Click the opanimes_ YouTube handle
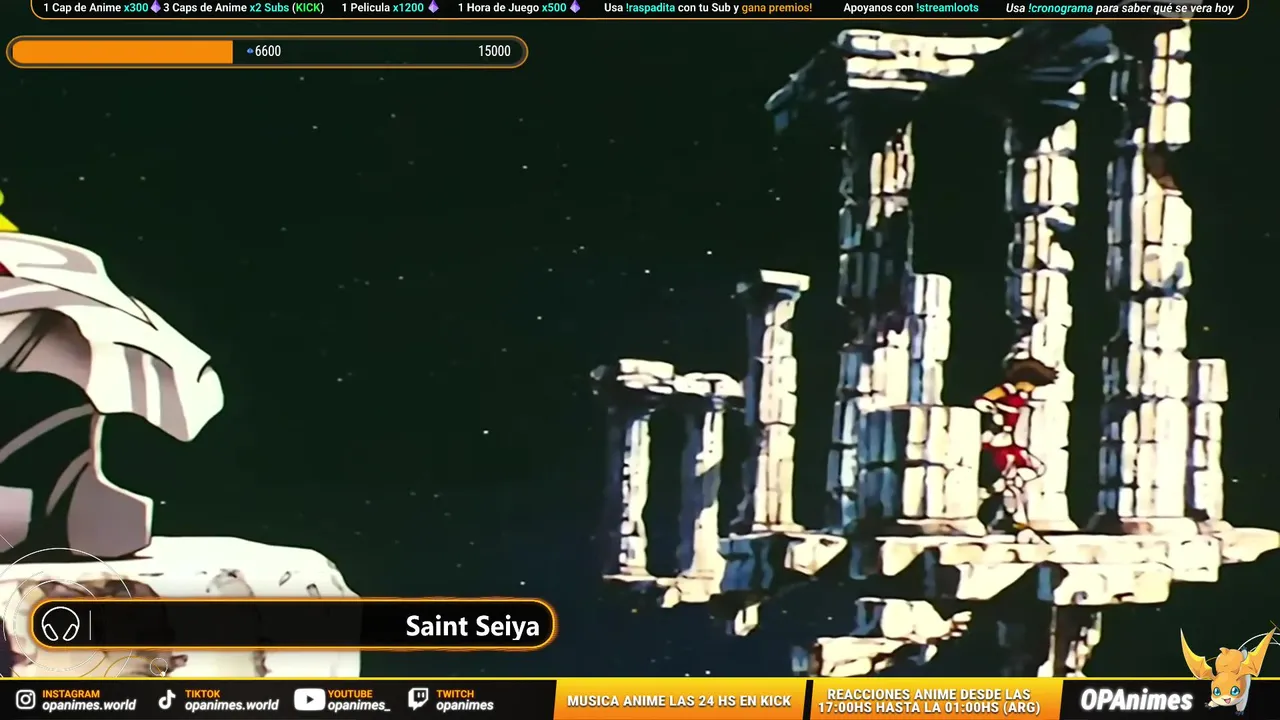Image resolution: width=1280 pixels, height=720 pixels. pyautogui.click(x=359, y=705)
